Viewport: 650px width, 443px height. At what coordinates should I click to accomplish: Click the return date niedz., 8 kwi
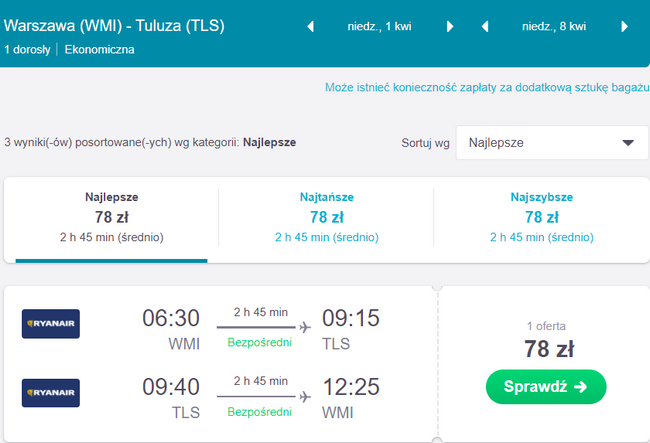click(x=554, y=27)
